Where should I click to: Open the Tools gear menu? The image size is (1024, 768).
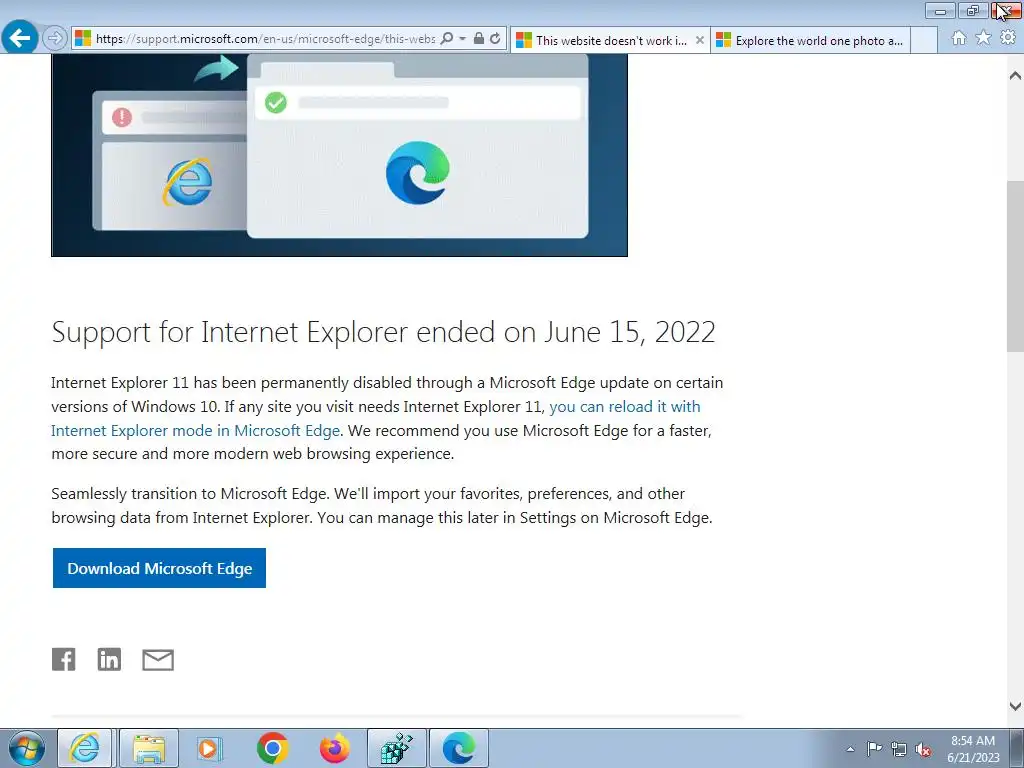[x=1008, y=38]
